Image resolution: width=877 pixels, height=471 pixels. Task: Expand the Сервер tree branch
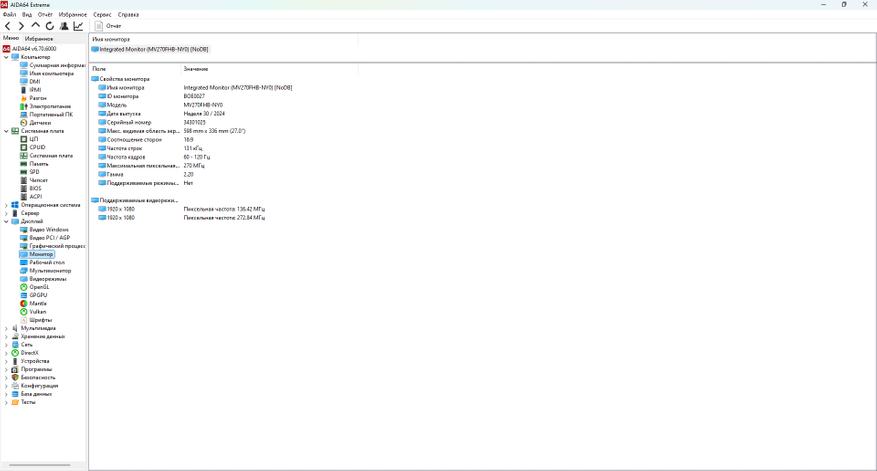[x=6, y=213]
